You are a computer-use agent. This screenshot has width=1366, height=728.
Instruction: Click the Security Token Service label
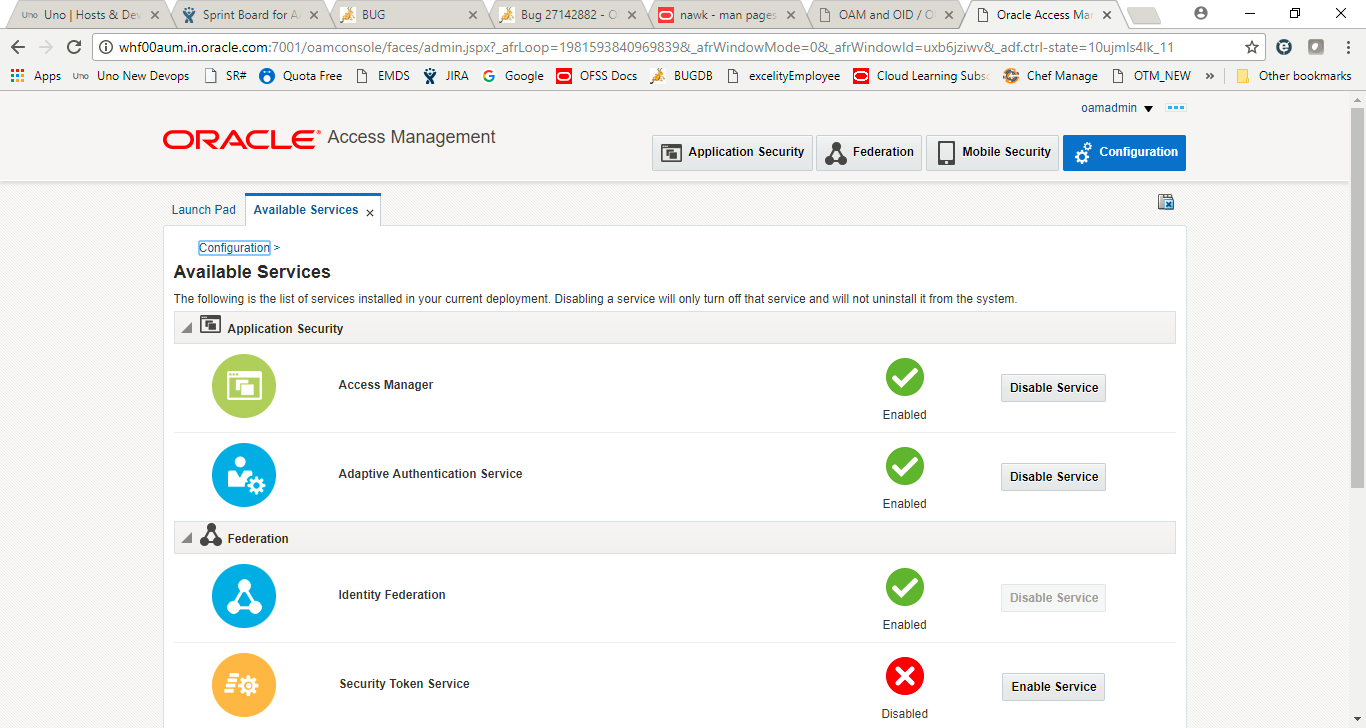(404, 684)
